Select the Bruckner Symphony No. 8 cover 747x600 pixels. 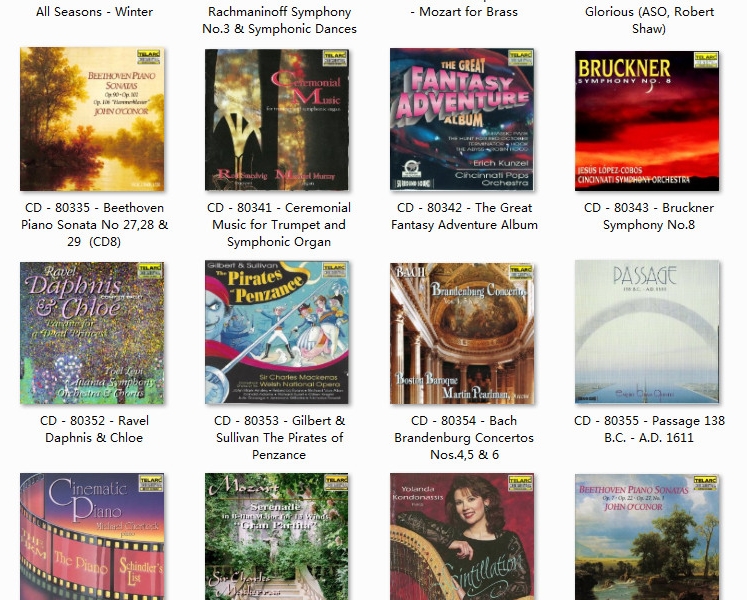(x=647, y=121)
